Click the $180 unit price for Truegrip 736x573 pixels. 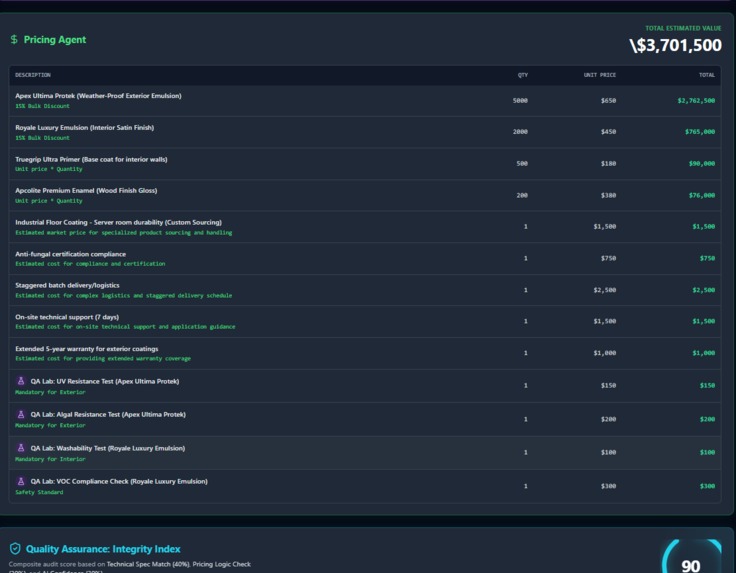point(608,163)
